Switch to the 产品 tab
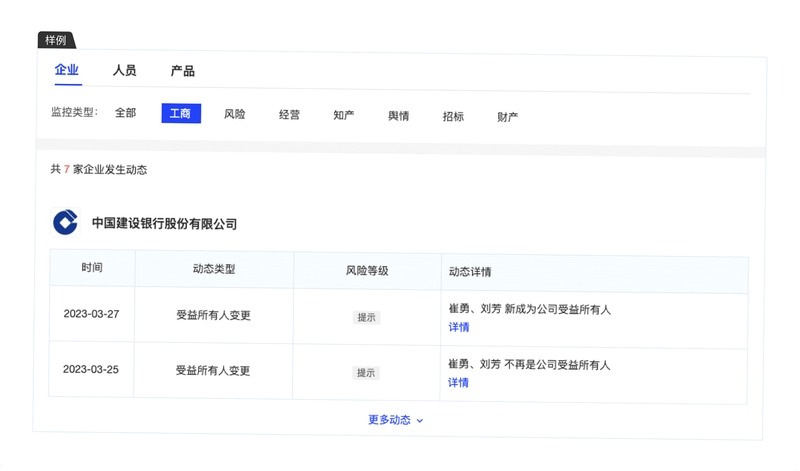800x471 pixels. pos(183,71)
